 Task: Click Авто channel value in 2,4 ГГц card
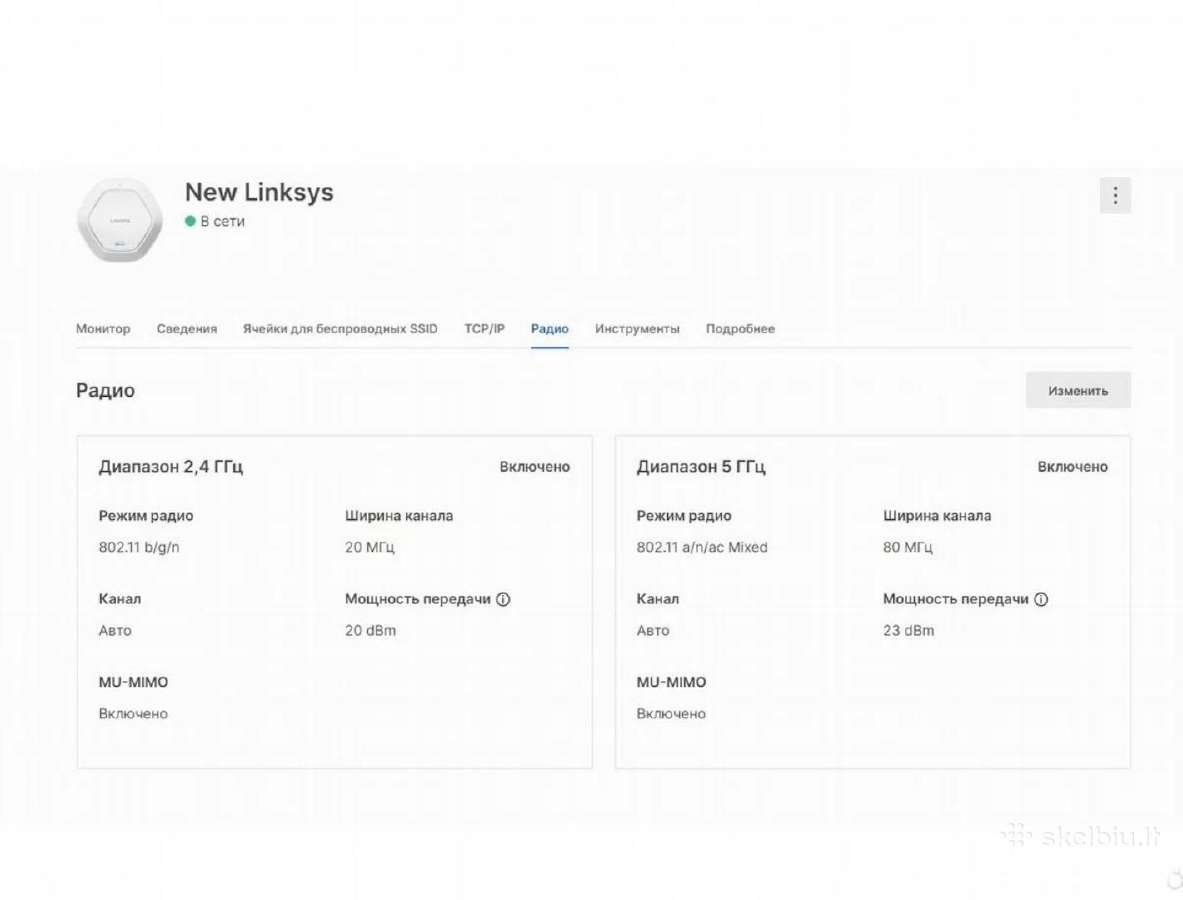115,631
